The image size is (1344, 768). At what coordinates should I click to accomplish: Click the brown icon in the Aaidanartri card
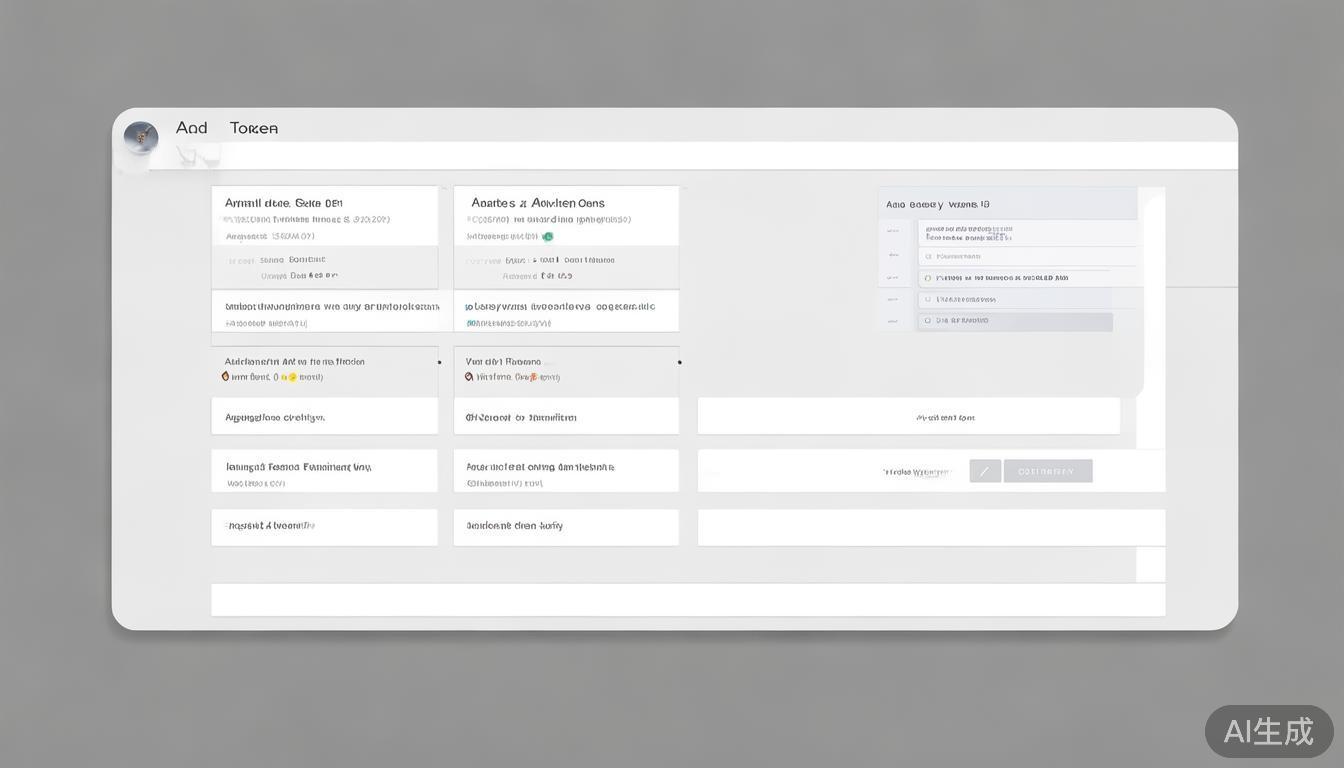226,377
